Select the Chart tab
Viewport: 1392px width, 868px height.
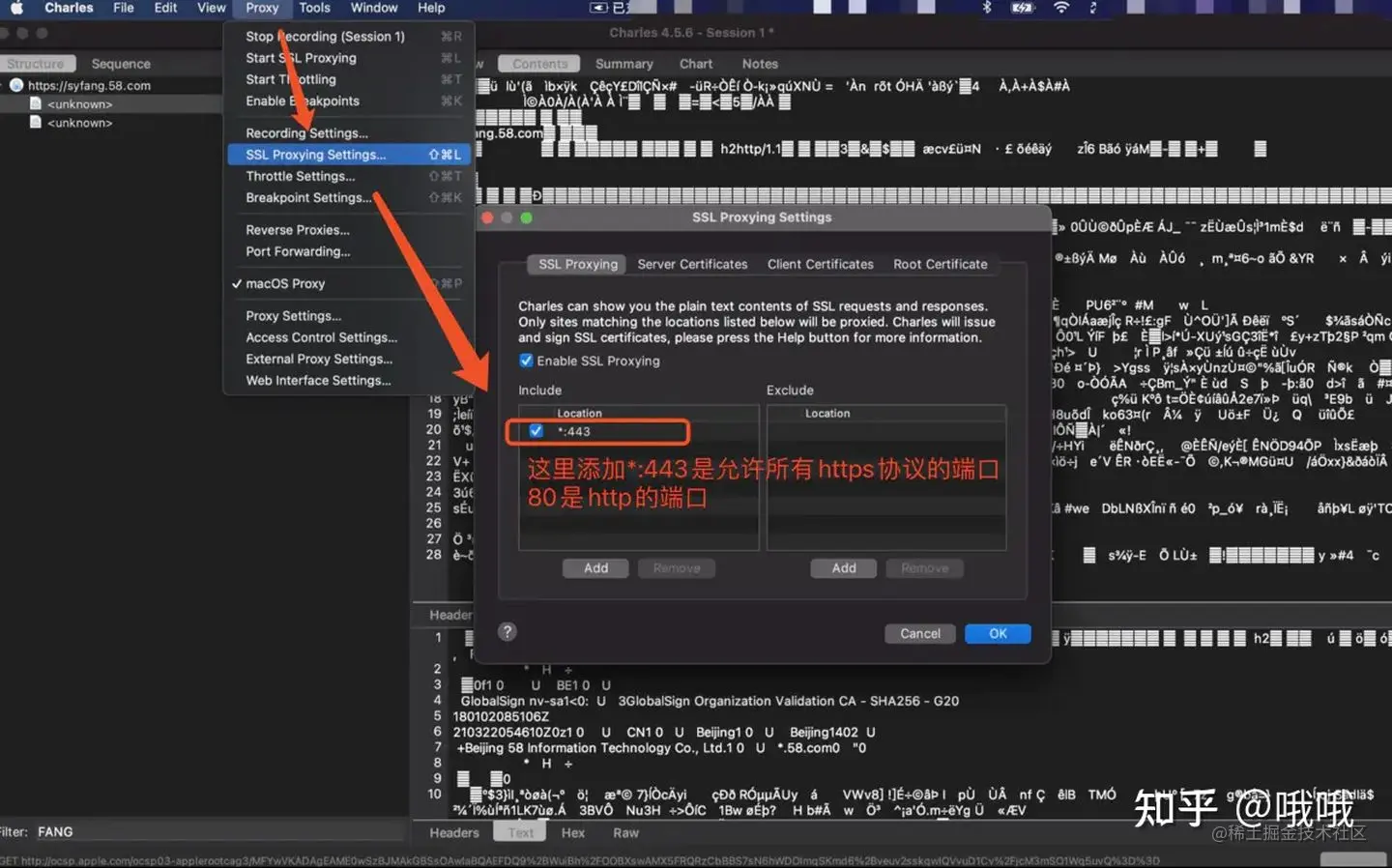pyautogui.click(x=696, y=64)
